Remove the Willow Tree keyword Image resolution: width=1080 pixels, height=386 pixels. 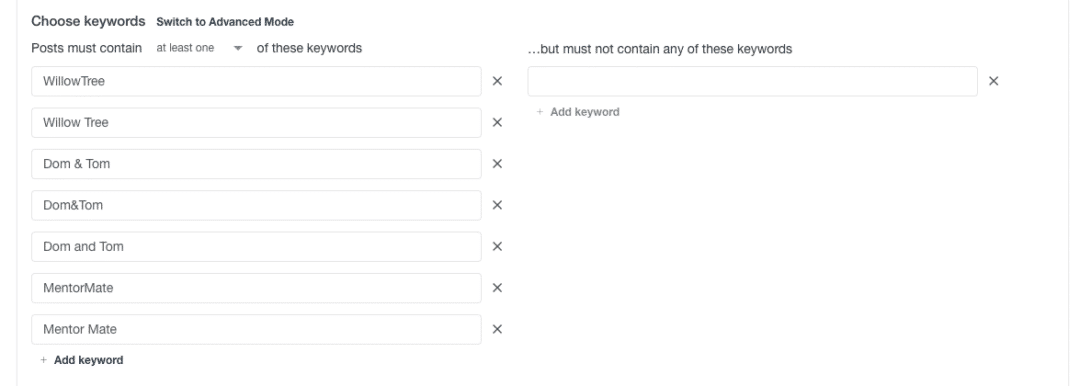(x=497, y=123)
